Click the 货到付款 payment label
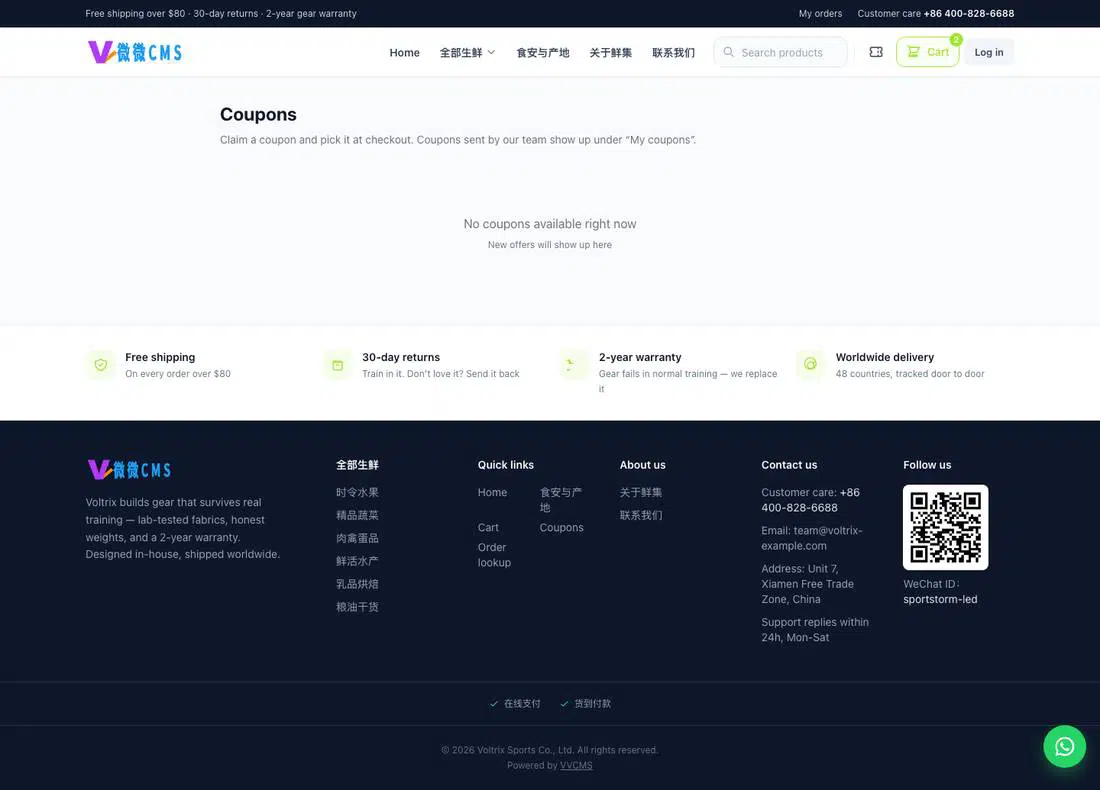The image size is (1100, 790). click(x=593, y=704)
